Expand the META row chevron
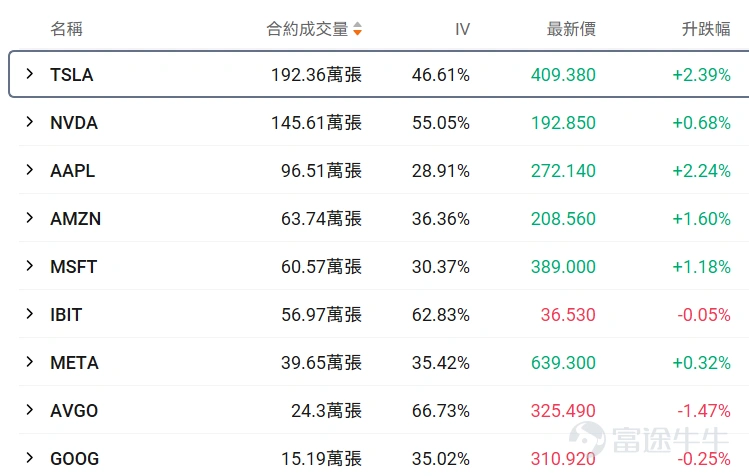749x476 pixels. point(30,362)
